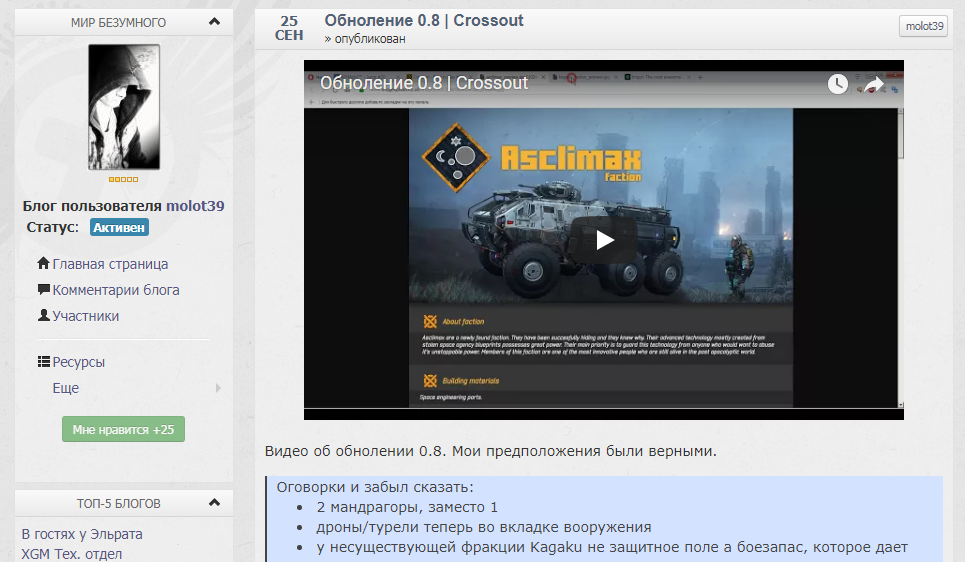Collapse the МИР БЕЗУМНОГО panel
965x562 pixels.
tap(214, 22)
